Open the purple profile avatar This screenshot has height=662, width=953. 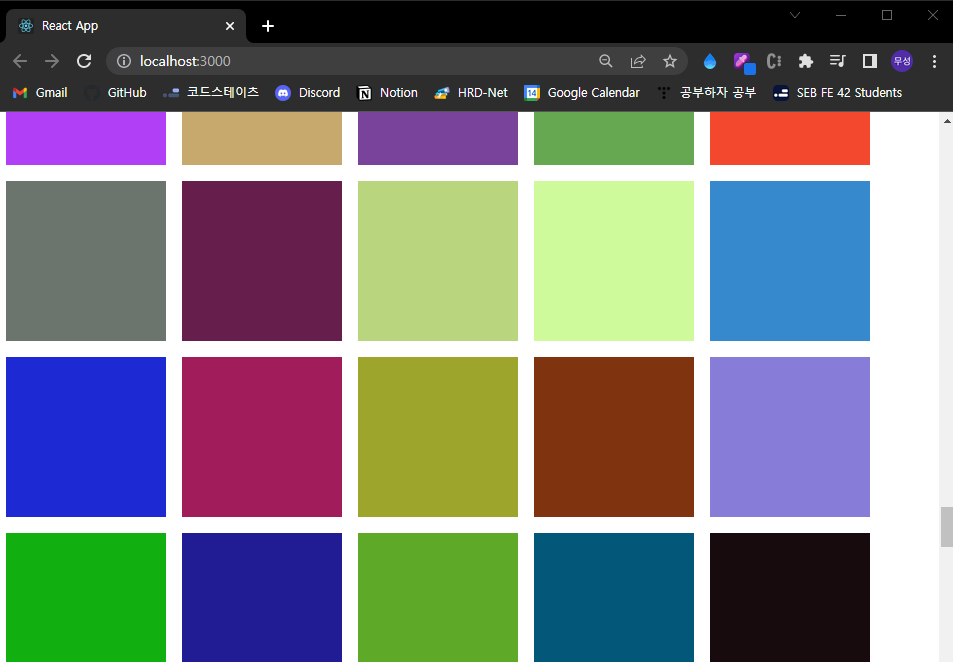(x=902, y=61)
